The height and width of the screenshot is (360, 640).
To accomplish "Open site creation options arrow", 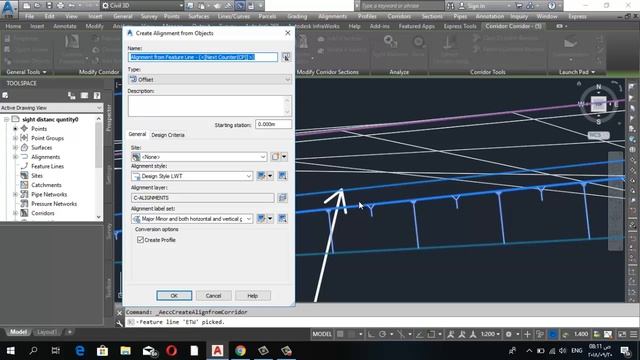I will (x=284, y=157).
